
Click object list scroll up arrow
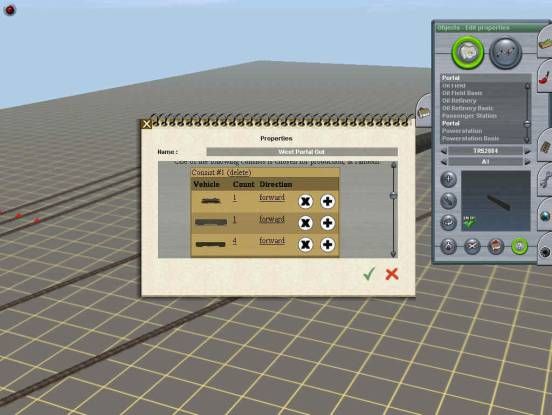[527, 86]
